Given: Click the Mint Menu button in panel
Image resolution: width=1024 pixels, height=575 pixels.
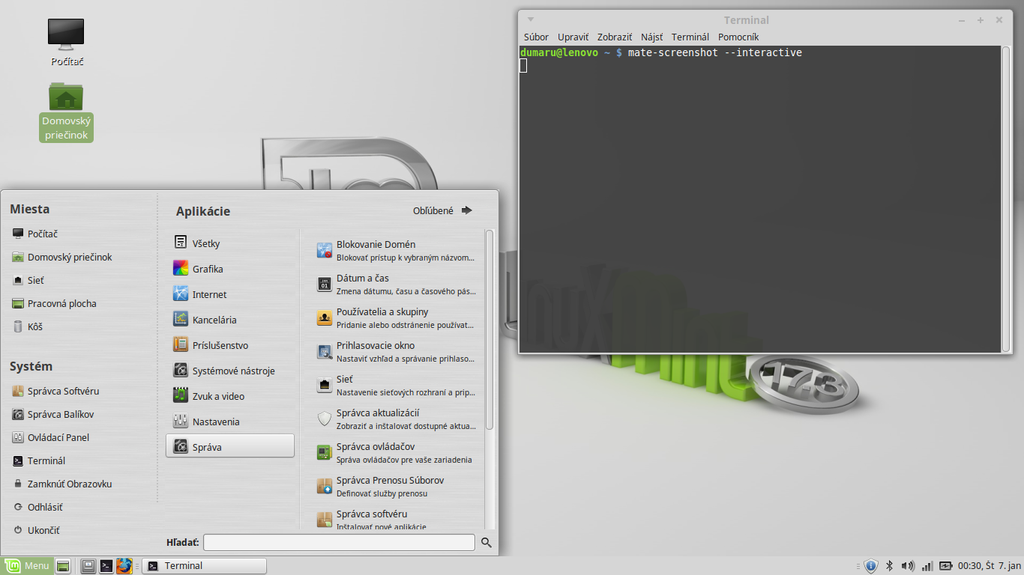Looking at the screenshot, I should pyautogui.click(x=27, y=566).
